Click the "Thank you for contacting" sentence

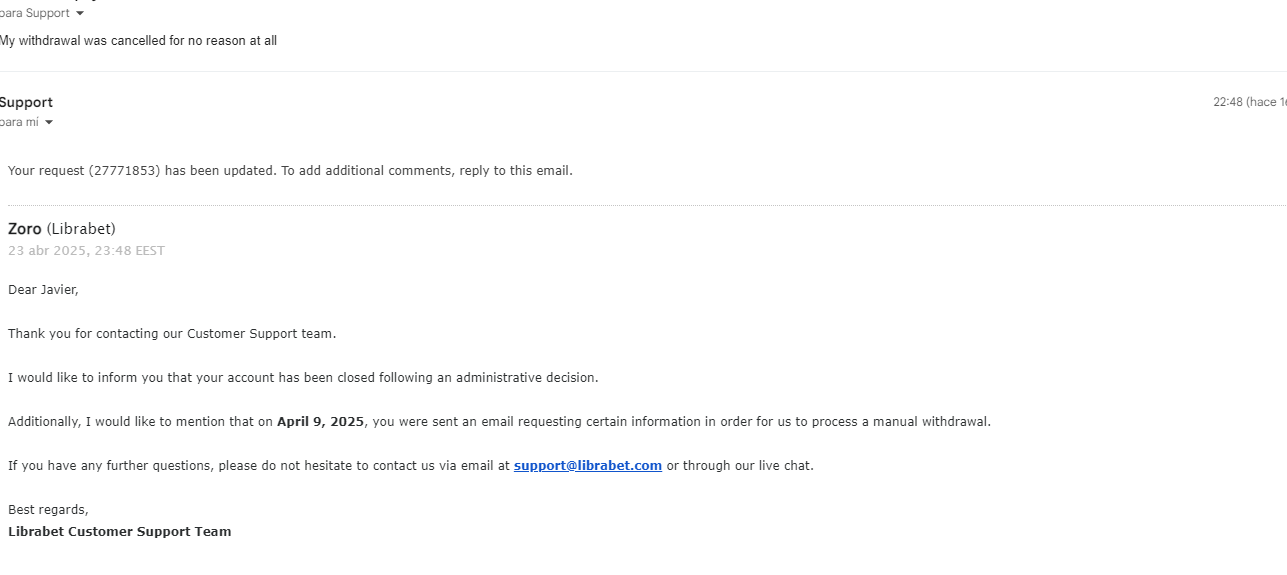click(172, 334)
